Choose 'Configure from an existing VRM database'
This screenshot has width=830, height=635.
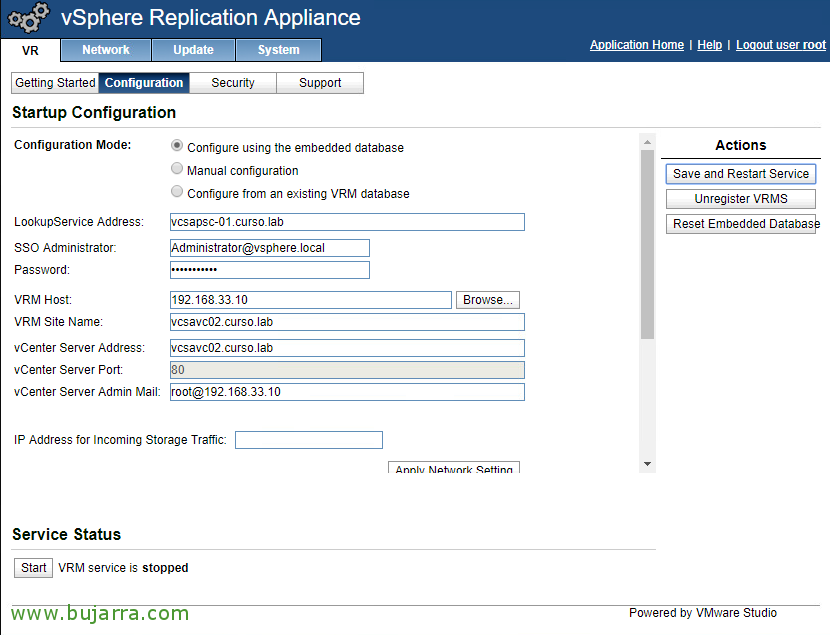(177, 192)
